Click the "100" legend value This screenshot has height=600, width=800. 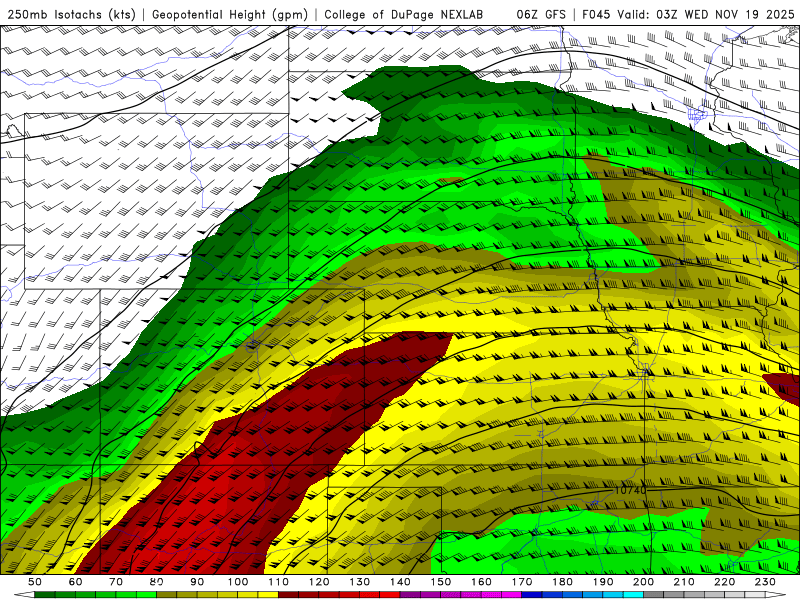(238, 582)
